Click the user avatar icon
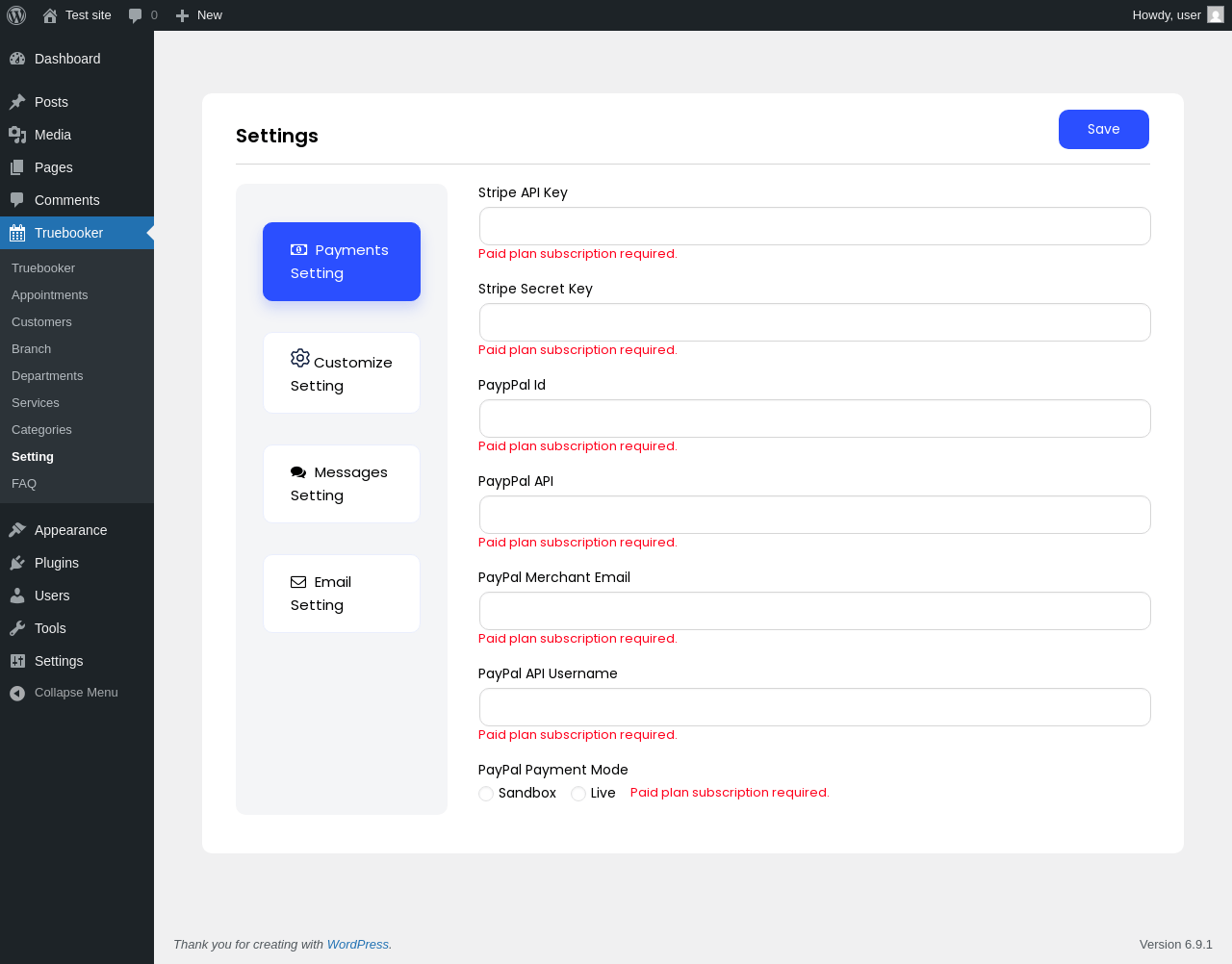This screenshot has height=964, width=1232. [1216, 15]
